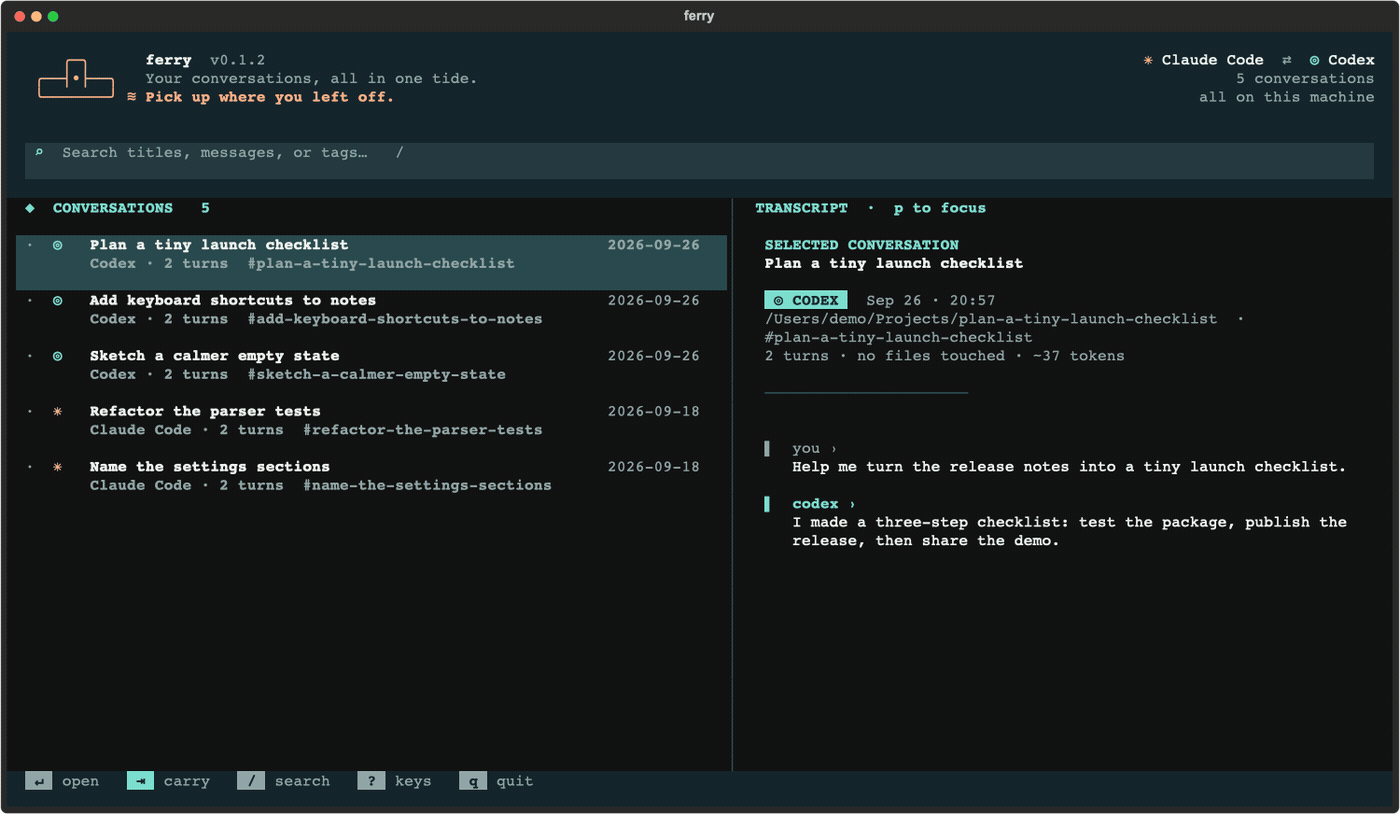Click the swap arrows between Claude Code and Codex
This screenshot has height=814, width=1400.
(x=1287, y=60)
